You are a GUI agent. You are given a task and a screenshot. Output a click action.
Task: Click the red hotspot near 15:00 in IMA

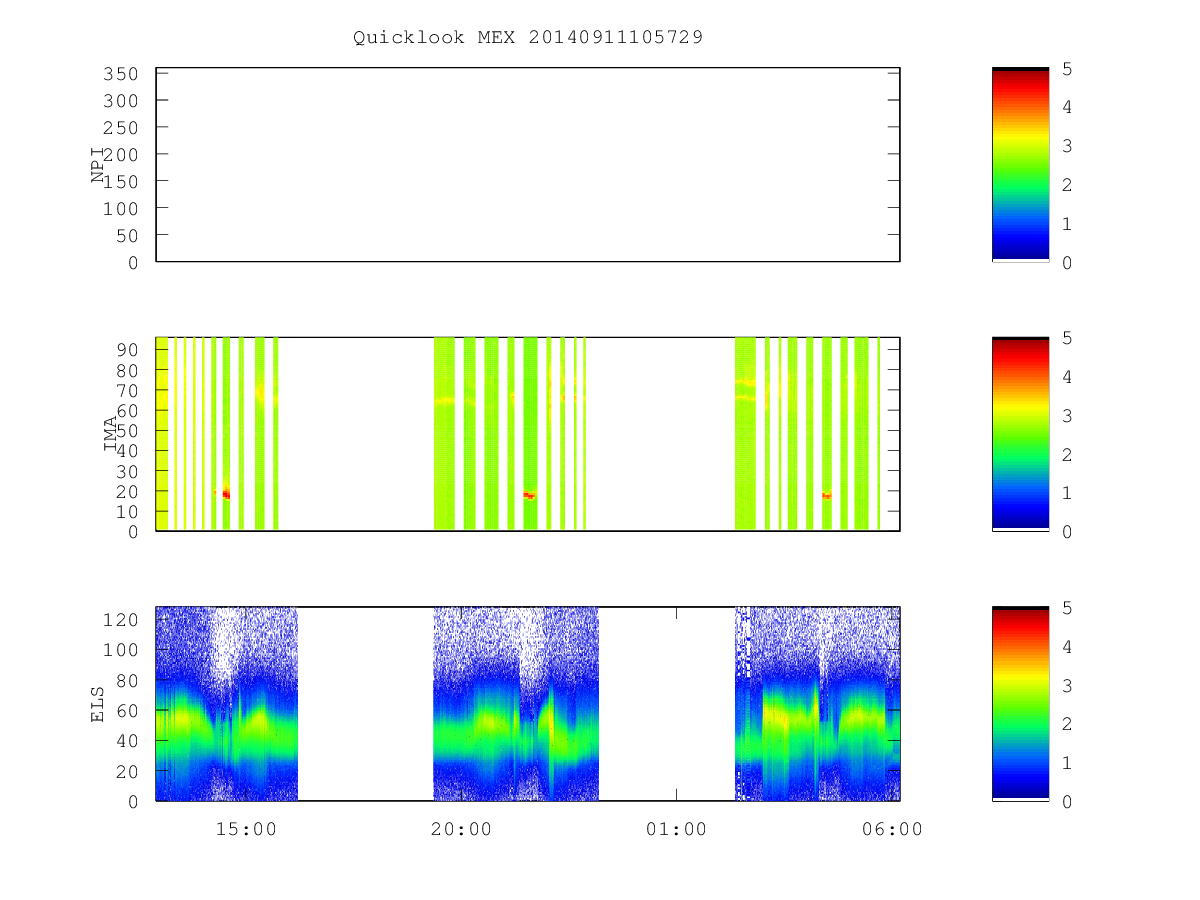pyautogui.click(x=225, y=493)
